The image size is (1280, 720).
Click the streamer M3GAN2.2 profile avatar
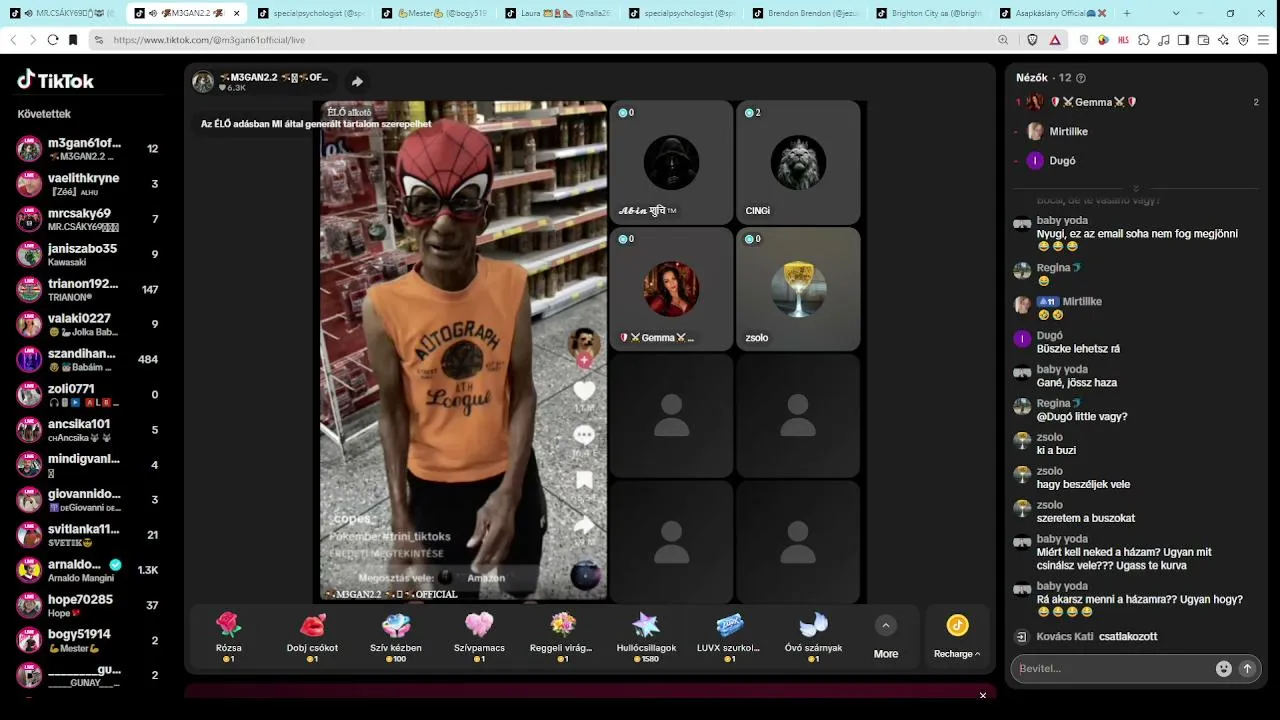[x=203, y=82]
